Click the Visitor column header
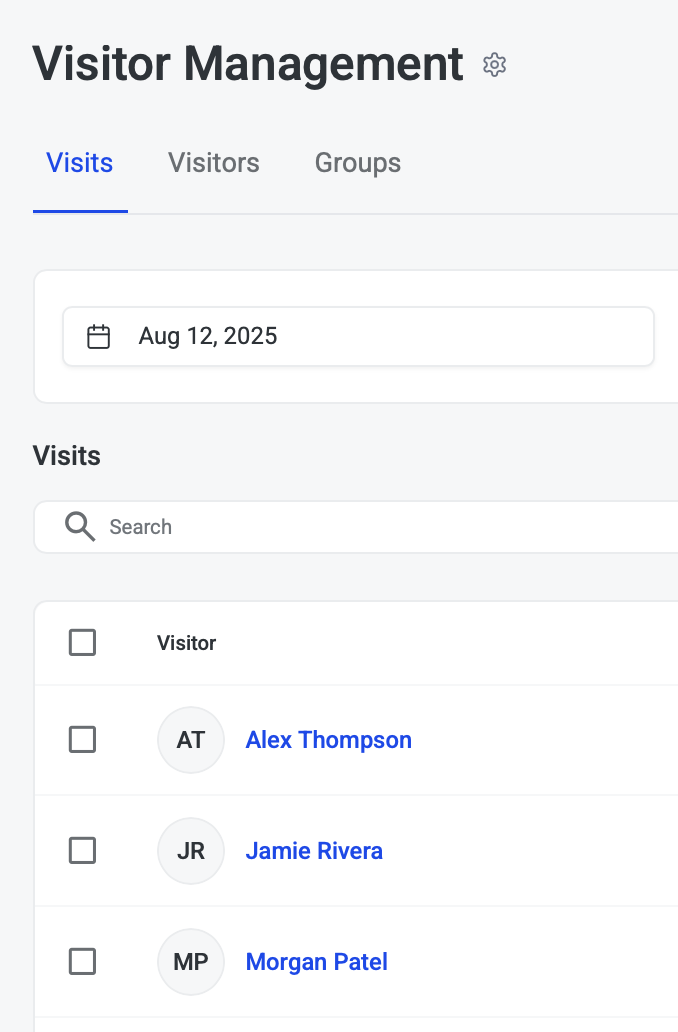Screen dimensions: 678x1032 tap(187, 643)
